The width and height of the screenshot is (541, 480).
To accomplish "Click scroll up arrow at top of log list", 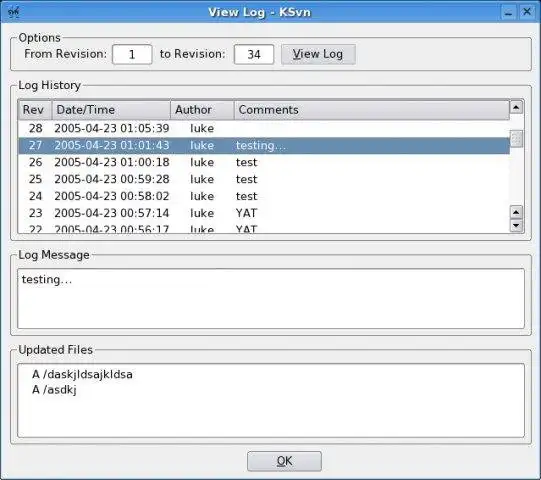I will pos(516,107).
